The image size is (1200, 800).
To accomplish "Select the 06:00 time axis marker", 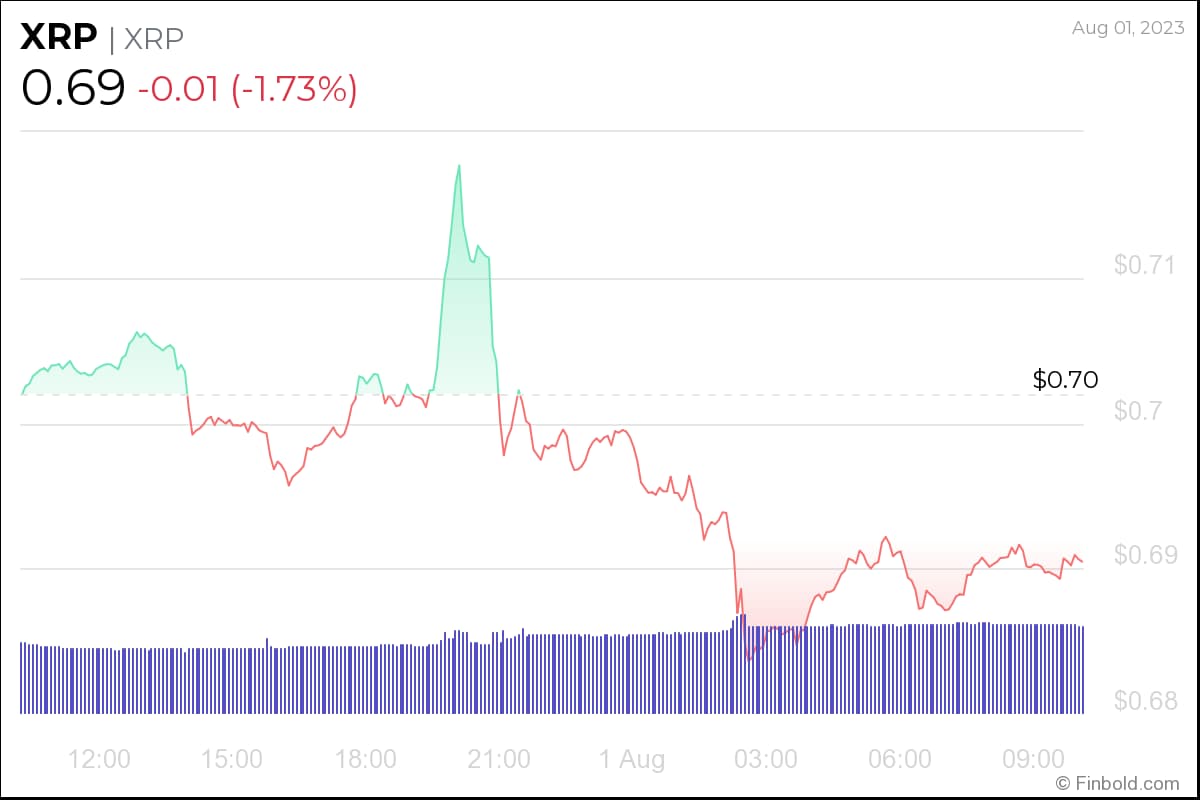I will tap(901, 759).
